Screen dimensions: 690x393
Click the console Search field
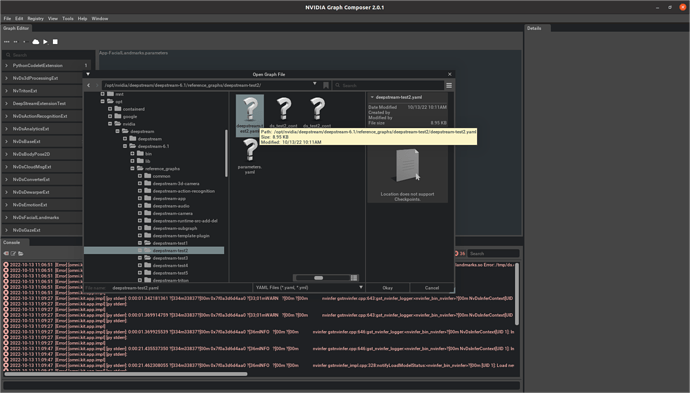coord(493,253)
